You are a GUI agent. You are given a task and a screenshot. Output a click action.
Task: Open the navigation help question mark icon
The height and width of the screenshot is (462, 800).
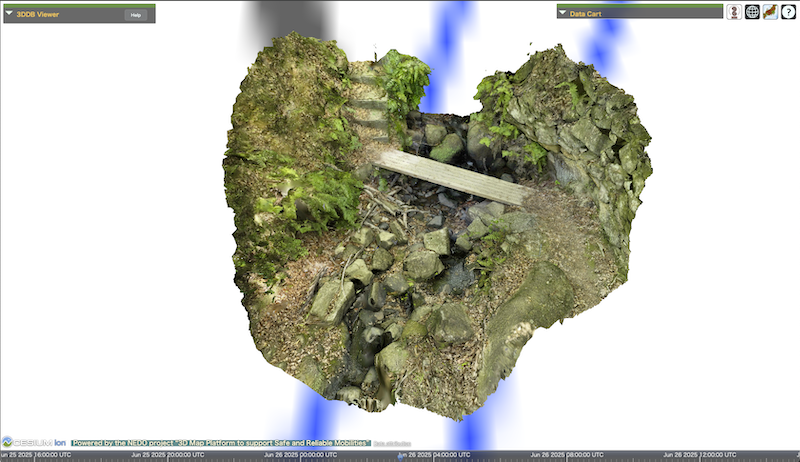coord(788,12)
